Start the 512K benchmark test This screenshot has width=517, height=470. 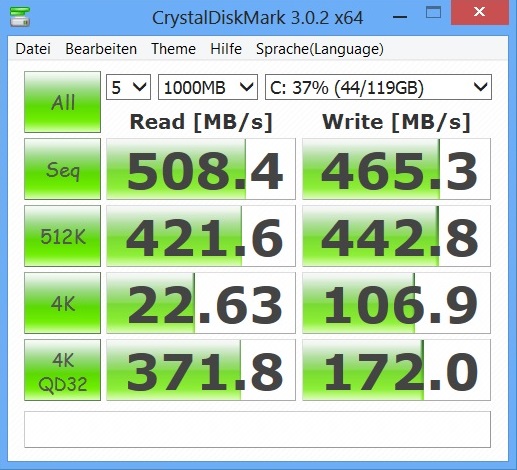(62, 236)
